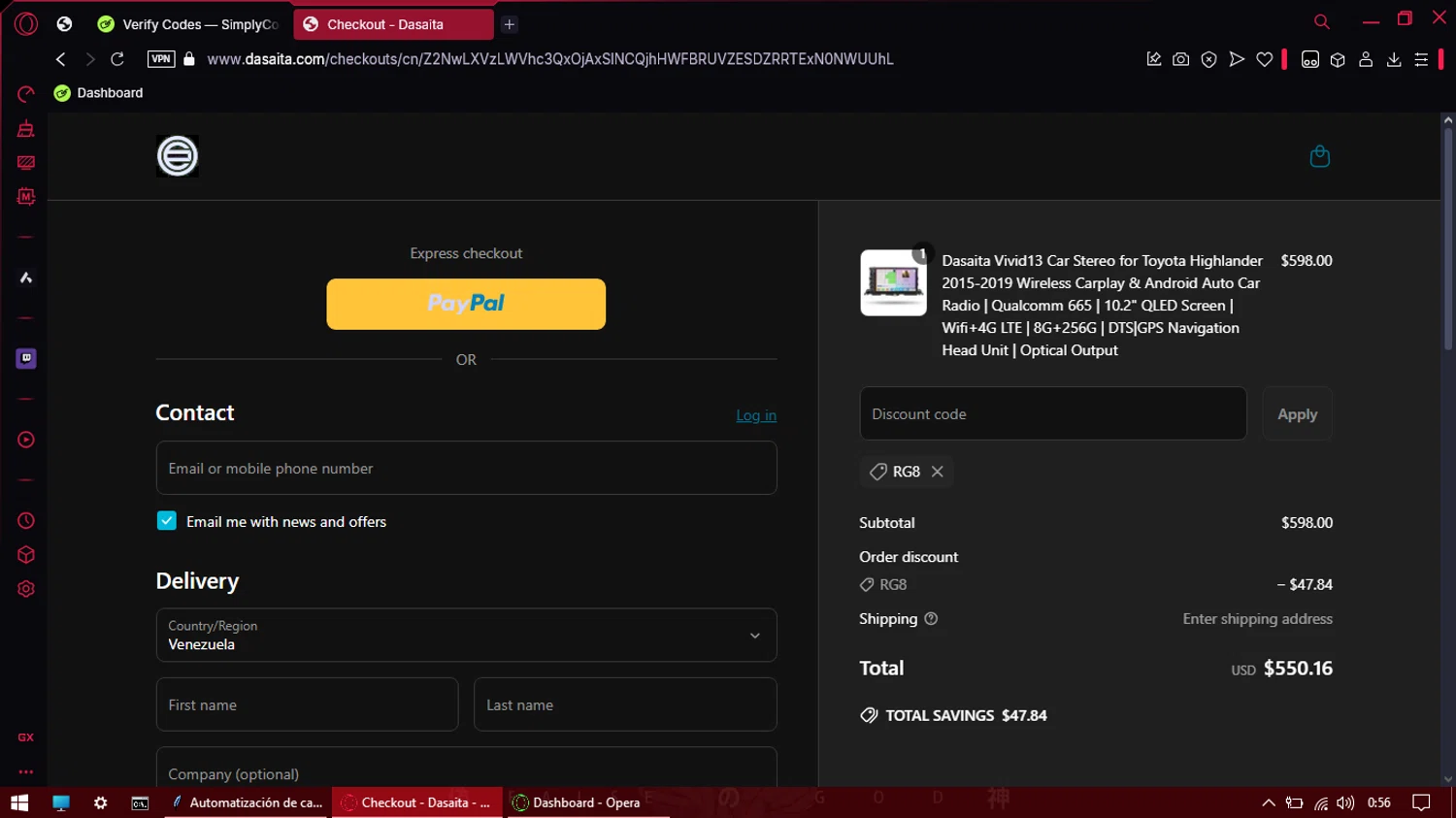Open the extensions cube icon in toolbar
This screenshot has height=818, width=1456.
[1338, 59]
